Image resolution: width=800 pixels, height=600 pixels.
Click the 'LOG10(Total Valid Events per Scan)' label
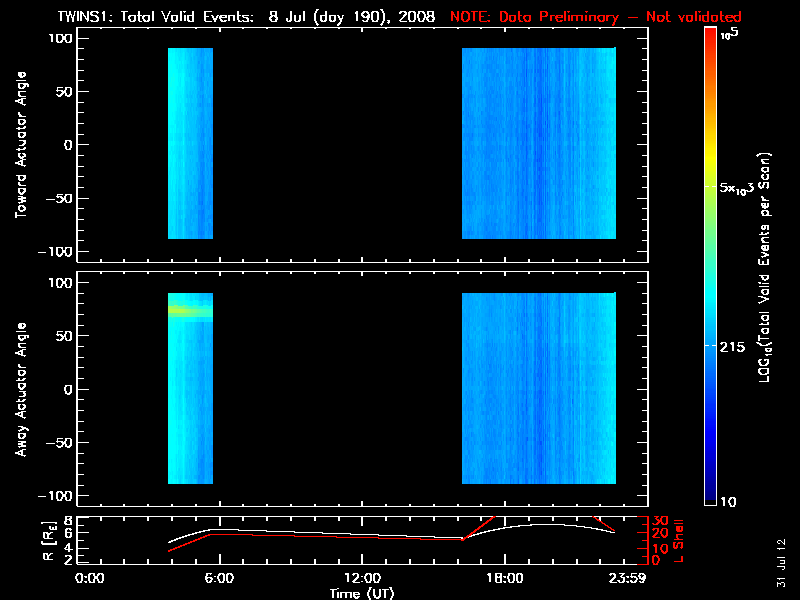[764, 267]
